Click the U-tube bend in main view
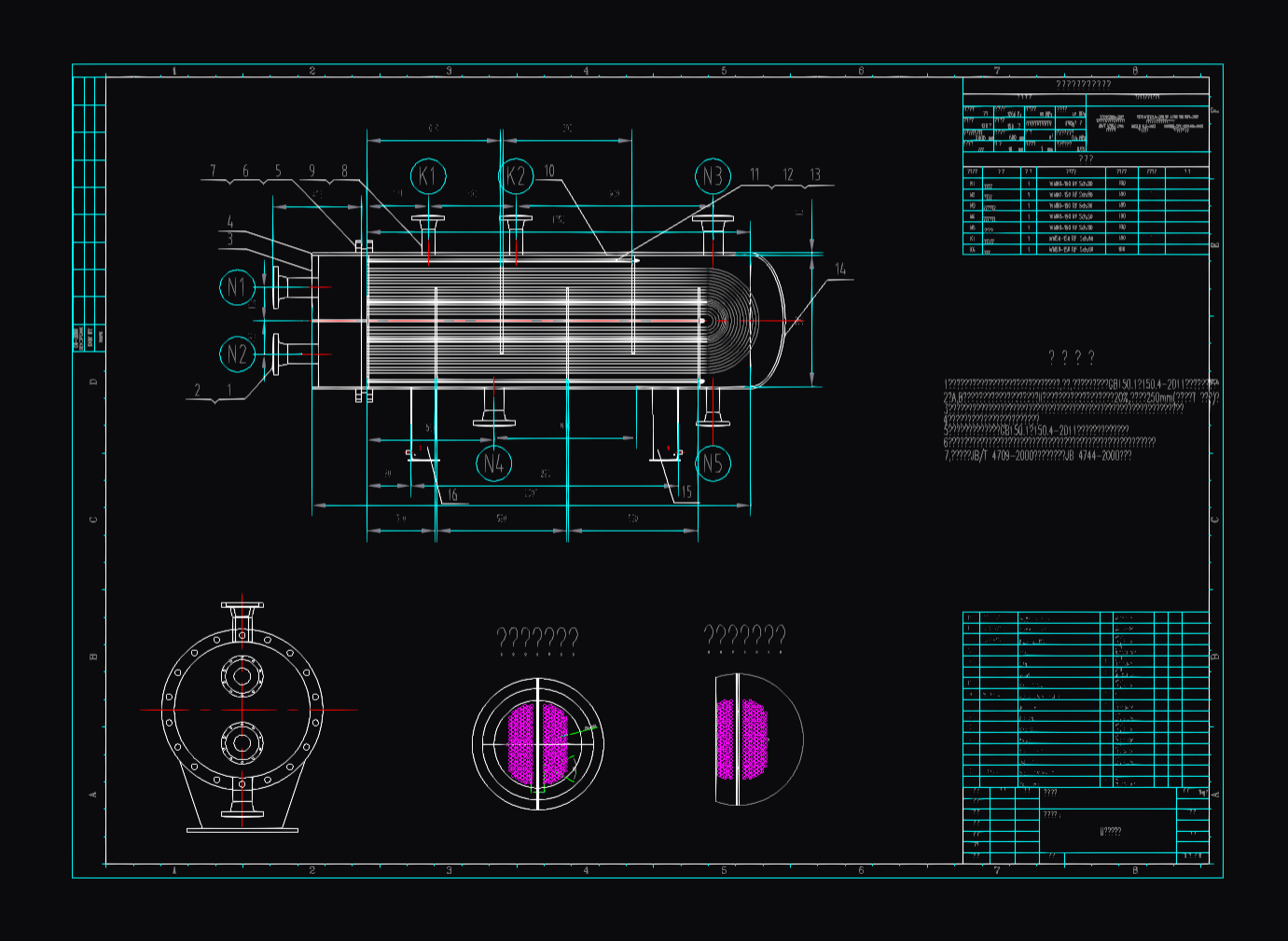This screenshot has width=1288, height=941. pyautogui.click(x=732, y=321)
